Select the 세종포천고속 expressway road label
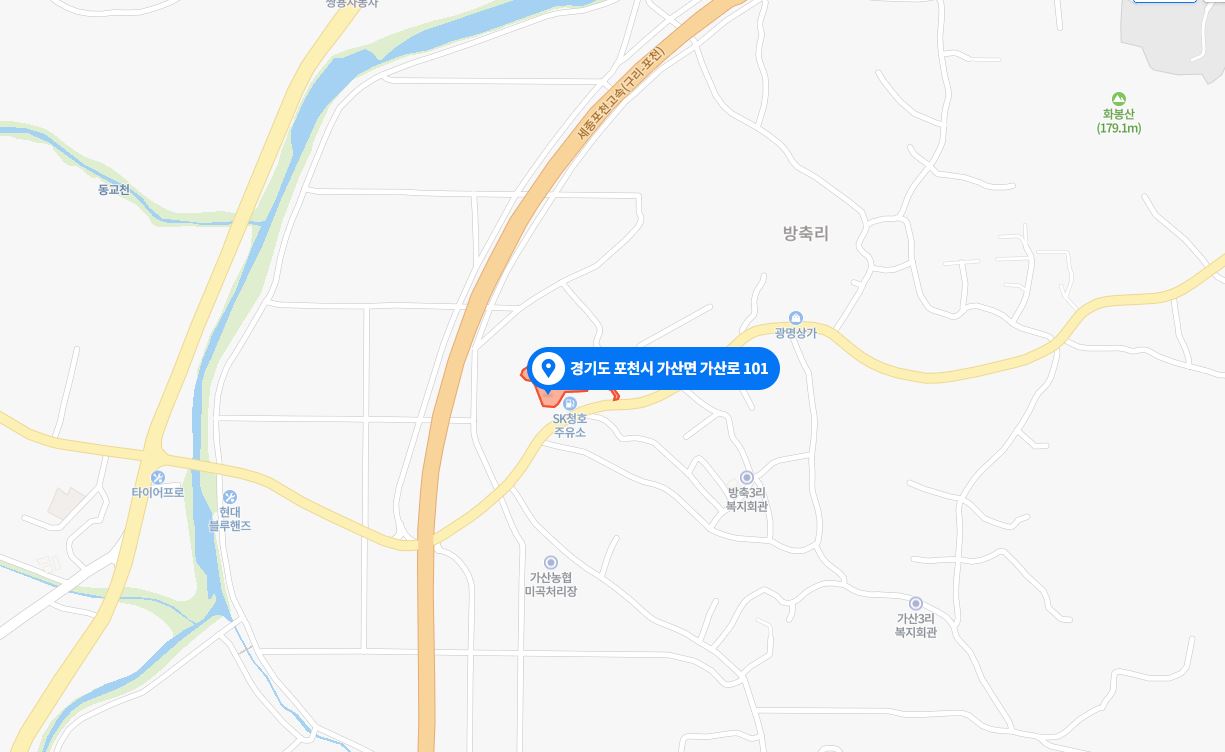Image resolution: width=1225 pixels, height=752 pixels. click(620, 92)
